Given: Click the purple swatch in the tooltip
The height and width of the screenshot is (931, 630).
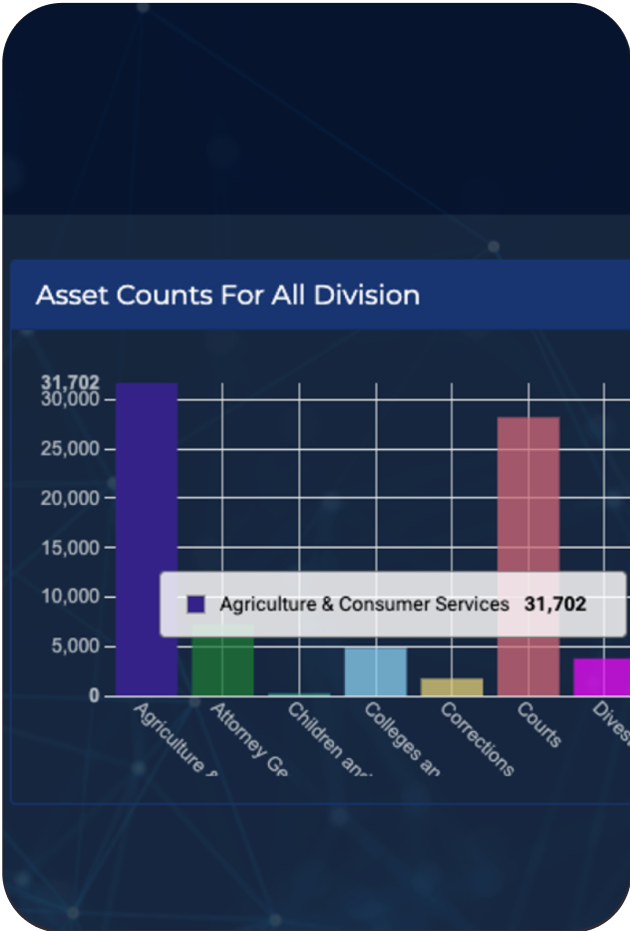Looking at the screenshot, I should (196, 604).
